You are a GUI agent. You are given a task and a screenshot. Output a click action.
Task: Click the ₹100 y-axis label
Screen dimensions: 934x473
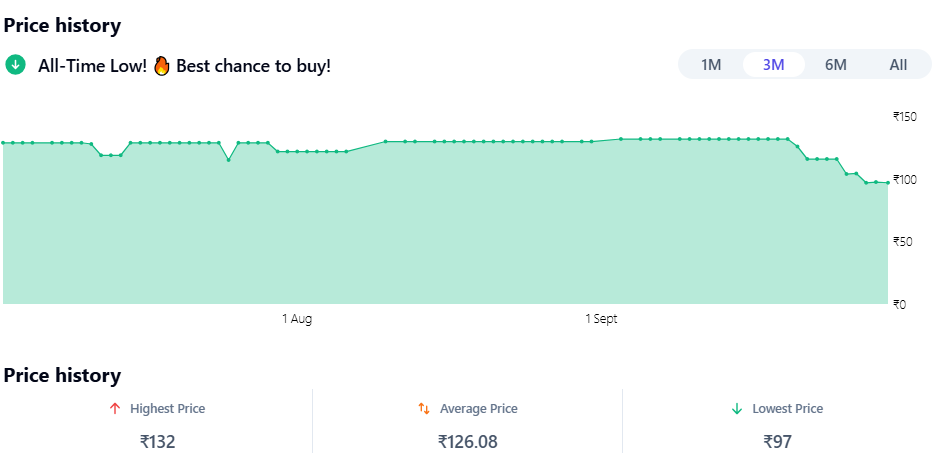pos(905,179)
